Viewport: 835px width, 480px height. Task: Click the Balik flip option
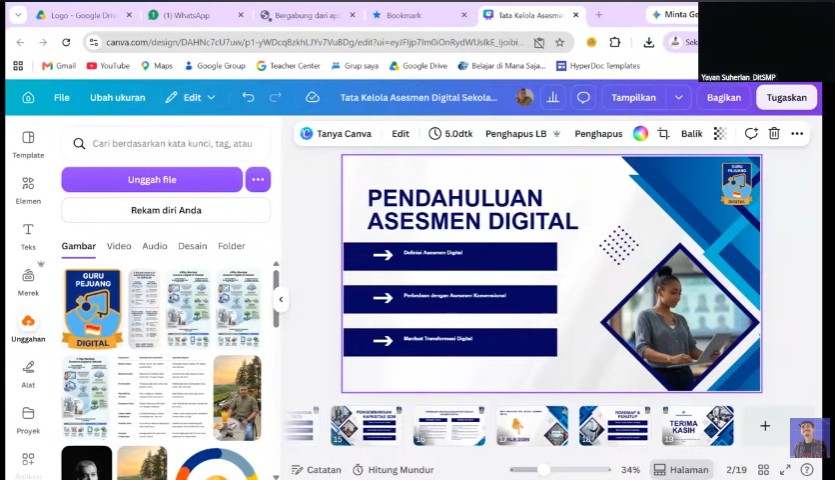(x=691, y=134)
